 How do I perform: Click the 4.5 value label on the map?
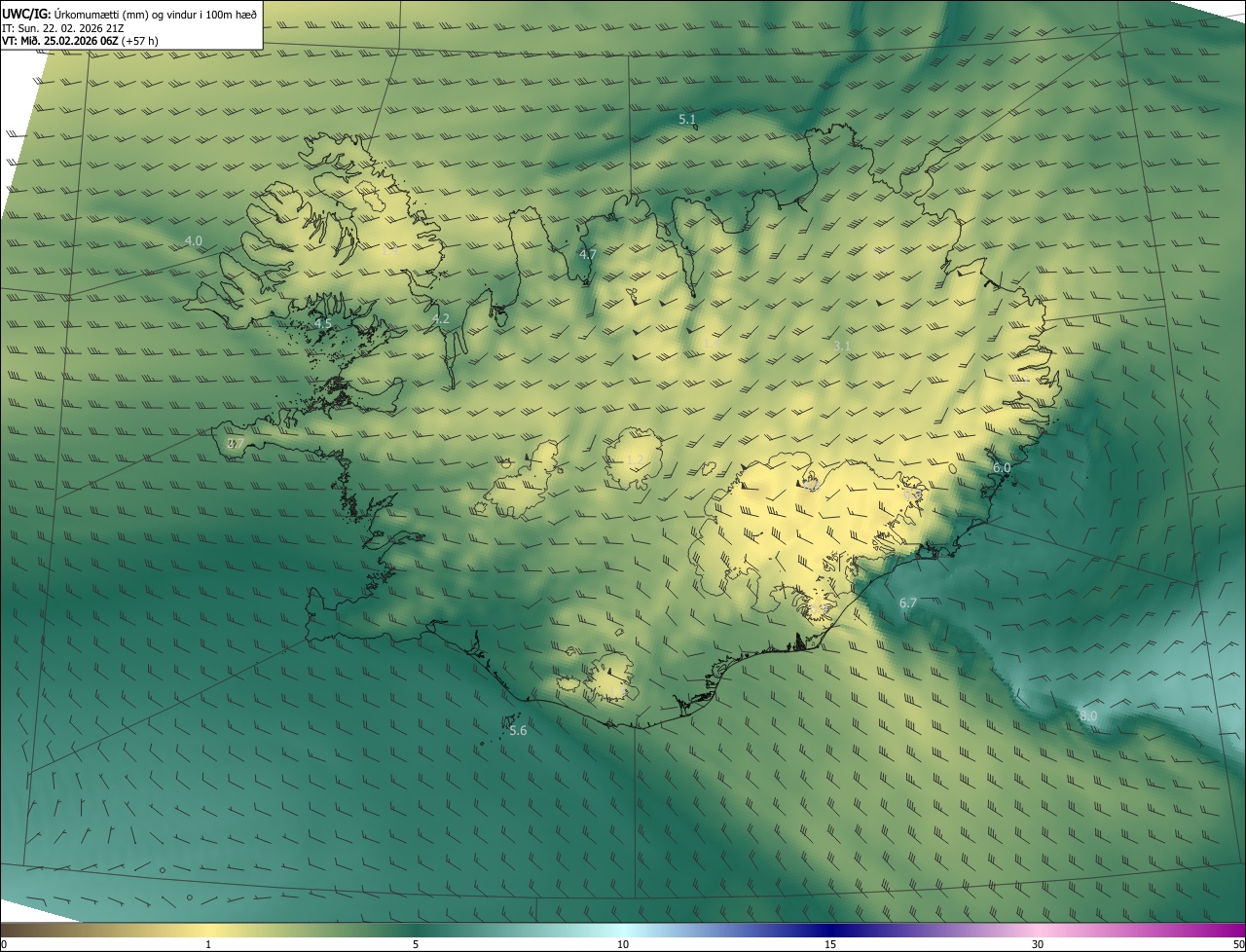(x=323, y=323)
